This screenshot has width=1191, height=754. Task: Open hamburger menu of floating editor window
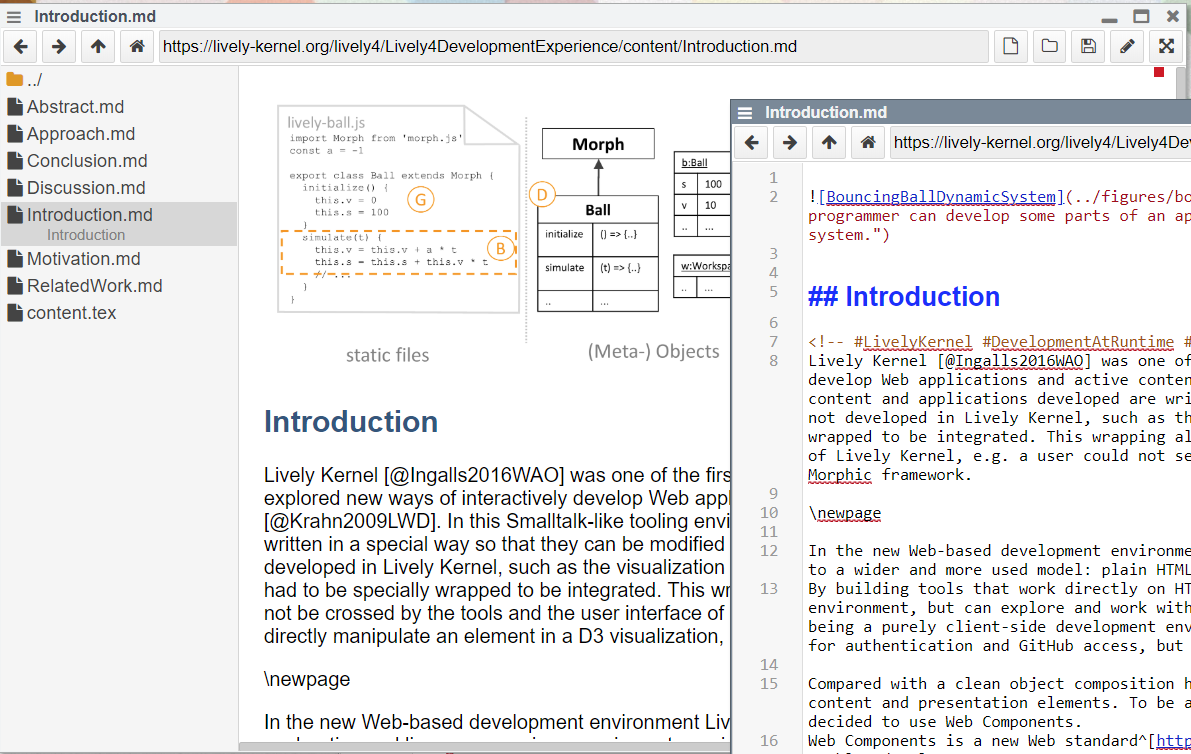(x=745, y=113)
